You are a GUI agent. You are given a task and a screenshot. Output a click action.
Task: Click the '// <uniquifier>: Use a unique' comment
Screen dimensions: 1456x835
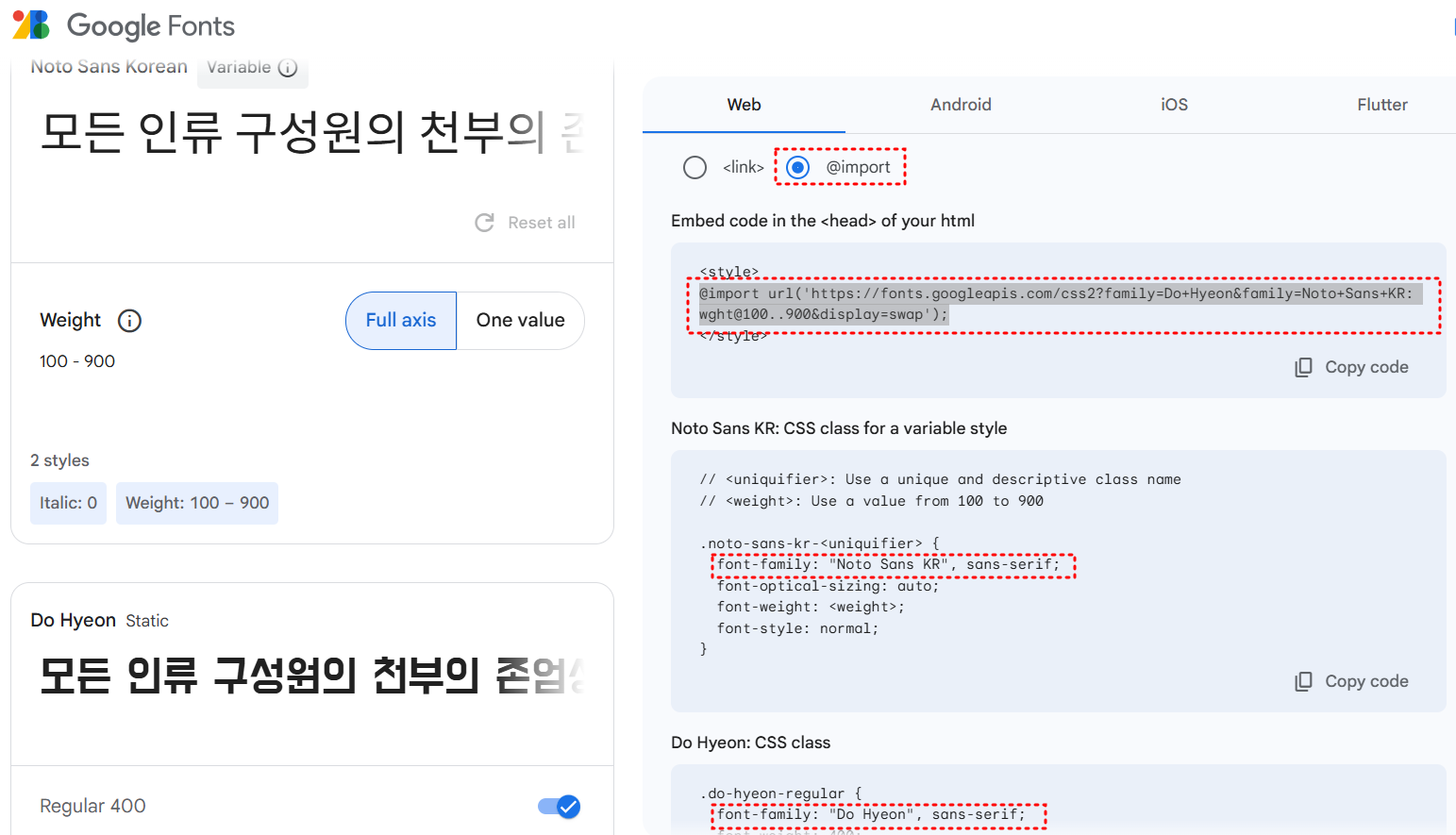pos(940,479)
